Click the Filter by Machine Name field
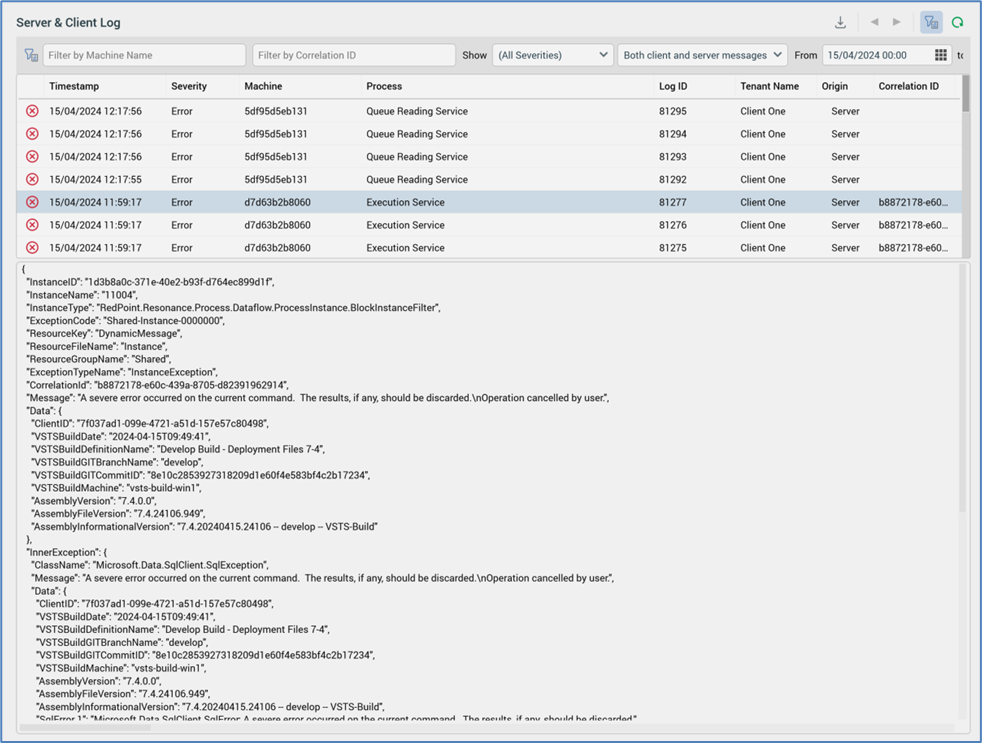This screenshot has width=982, height=743. pos(144,56)
